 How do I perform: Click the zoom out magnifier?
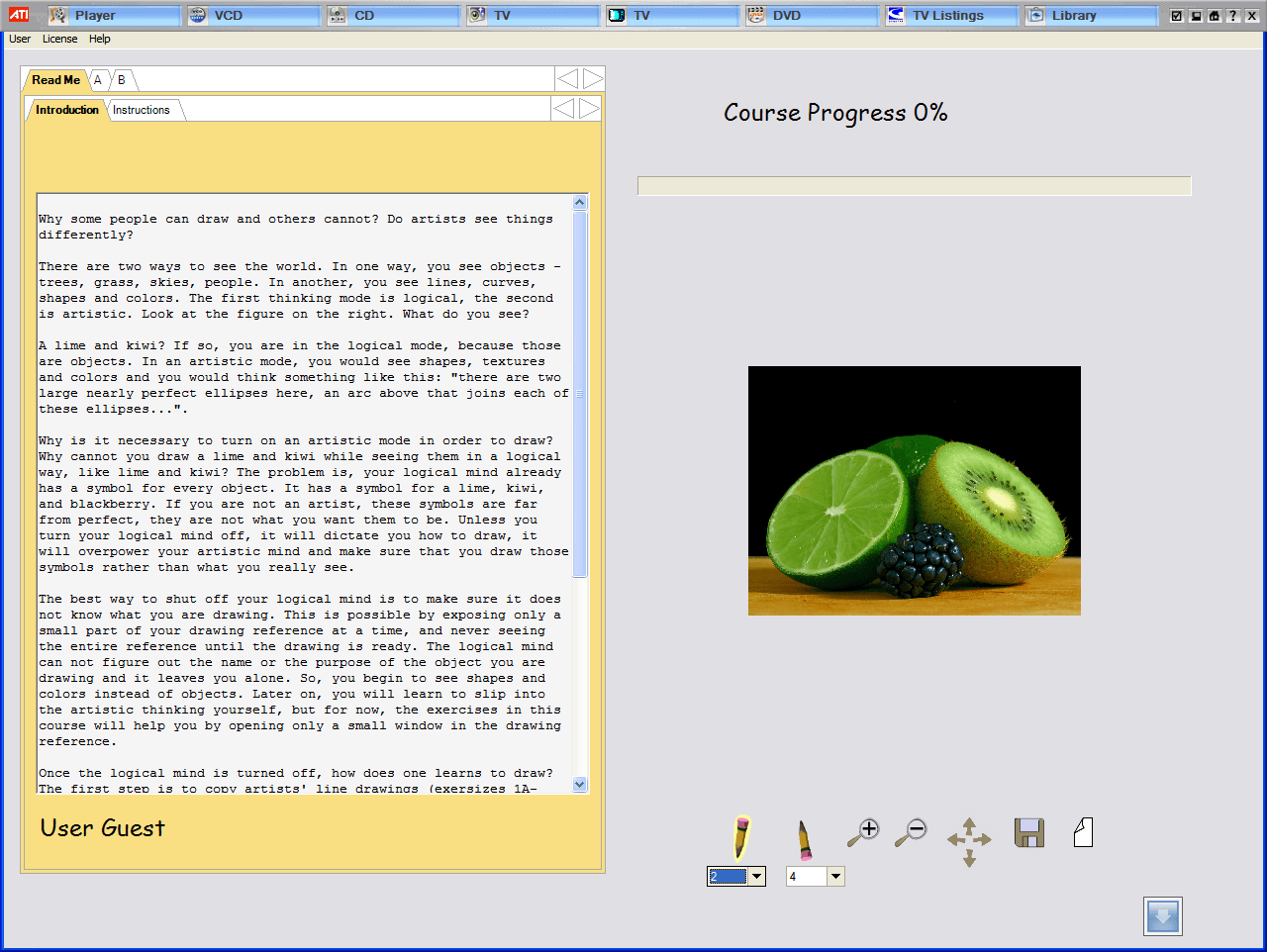[x=911, y=832]
